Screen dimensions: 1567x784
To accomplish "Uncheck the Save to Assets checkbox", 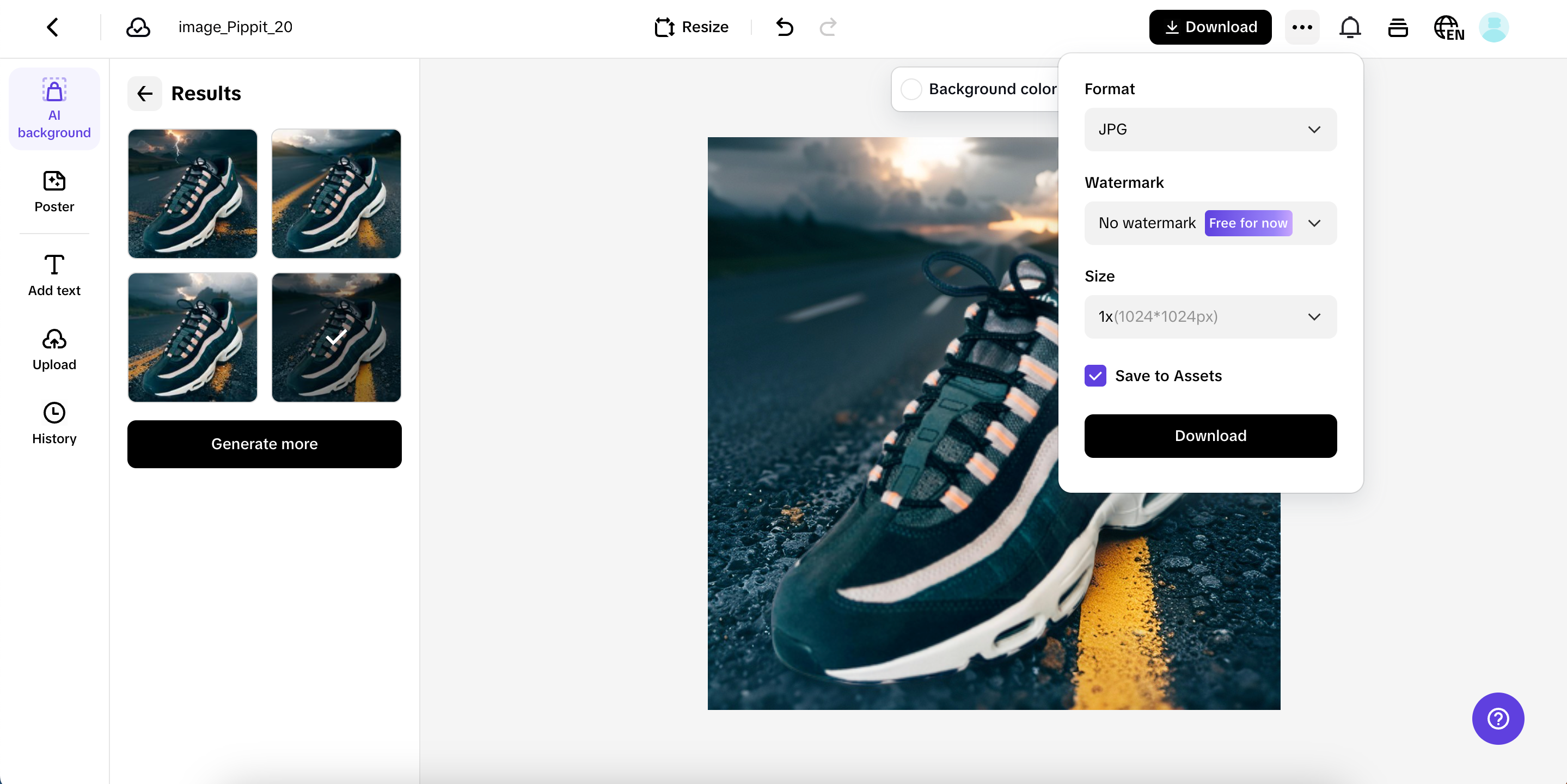I will click(1095, 376).
